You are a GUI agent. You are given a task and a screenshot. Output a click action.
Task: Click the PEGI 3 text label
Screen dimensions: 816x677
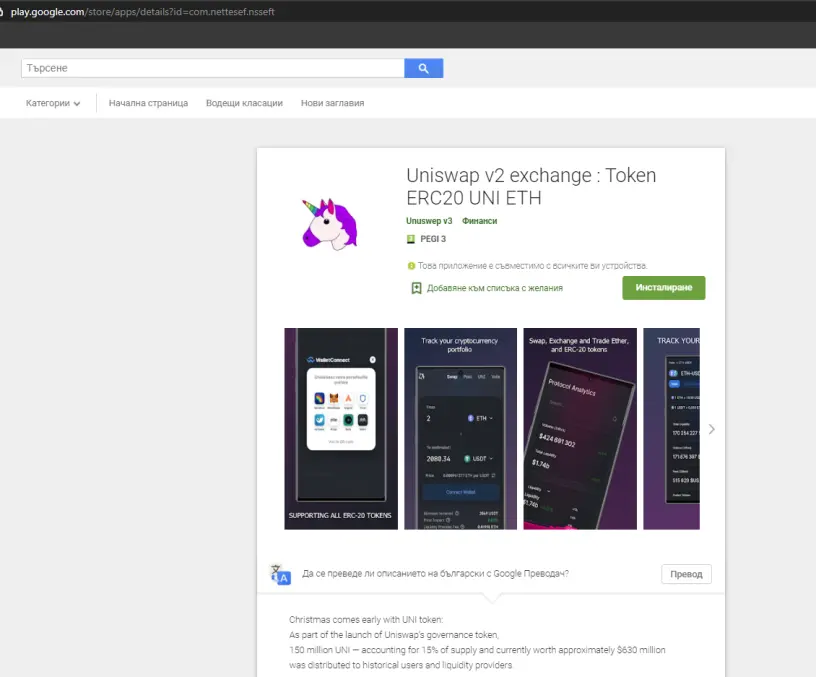433,239
